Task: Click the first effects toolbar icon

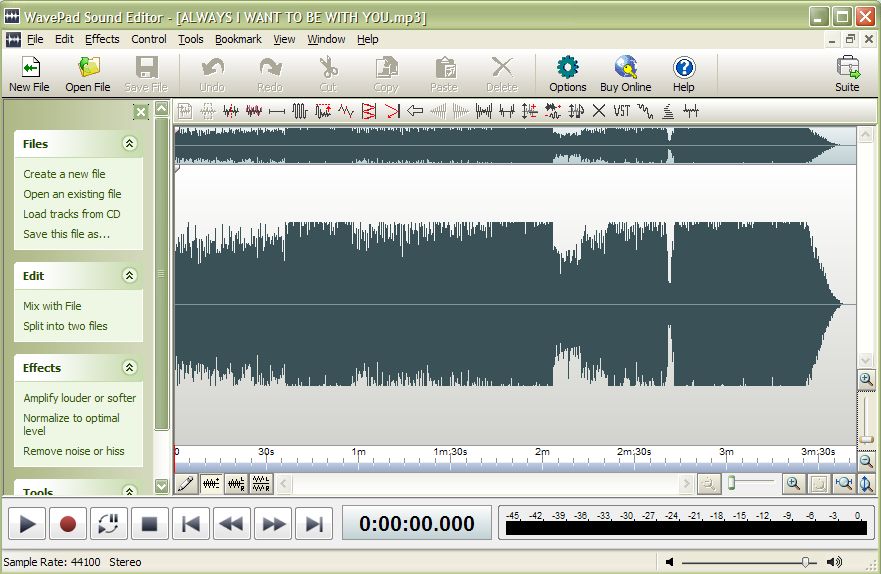Action: [x=185, y=111]
